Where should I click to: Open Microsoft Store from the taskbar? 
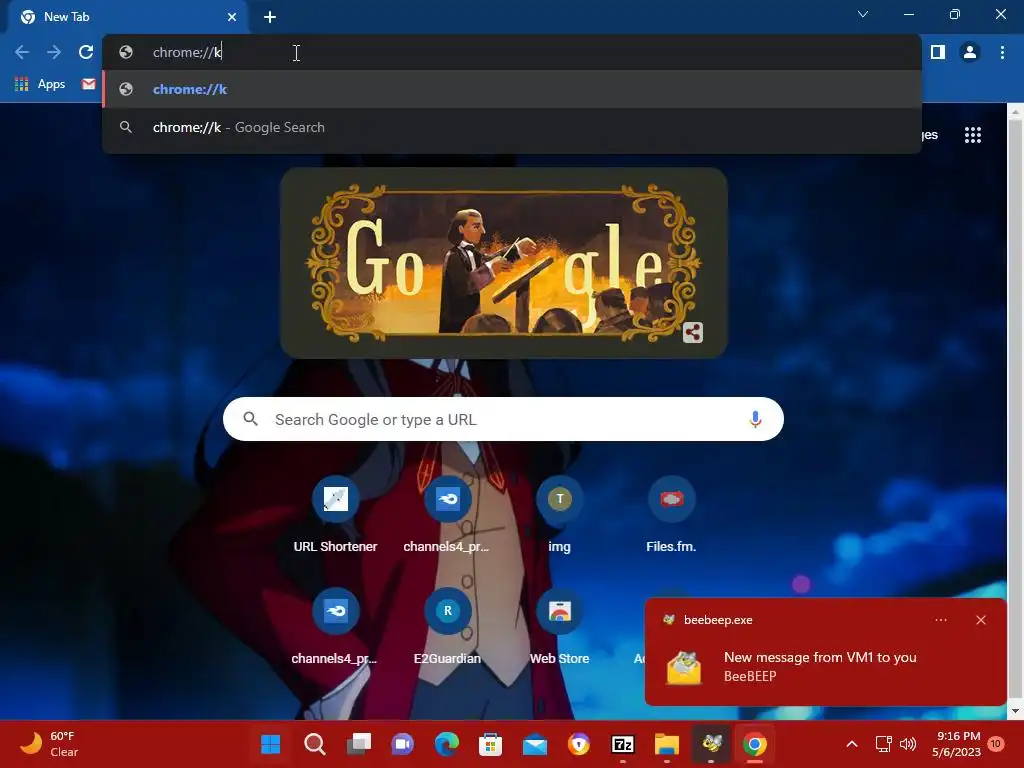pos(490,744)
